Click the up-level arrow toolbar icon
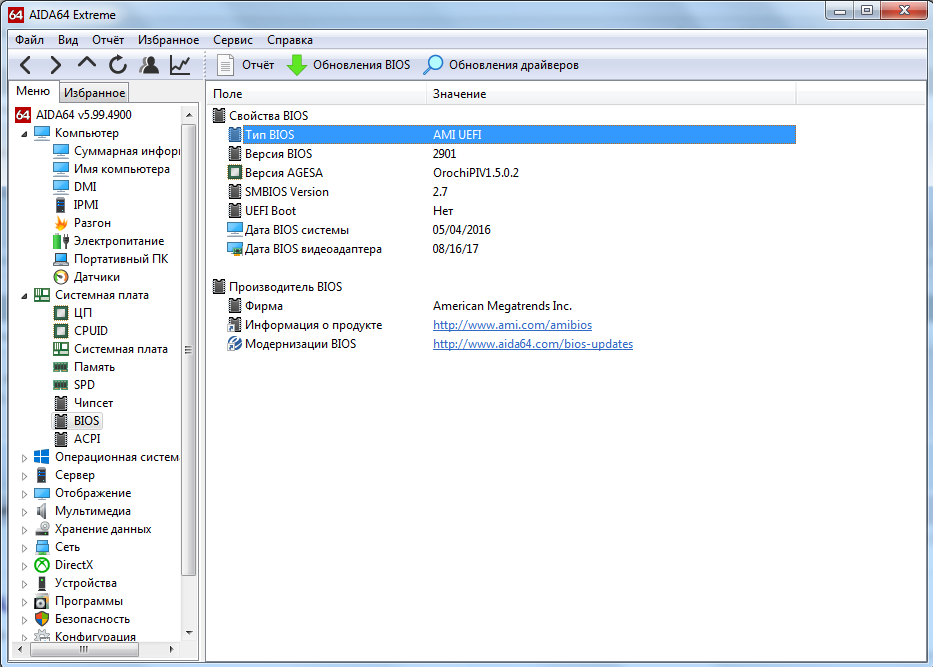933x667 pixels. [87, 64]
